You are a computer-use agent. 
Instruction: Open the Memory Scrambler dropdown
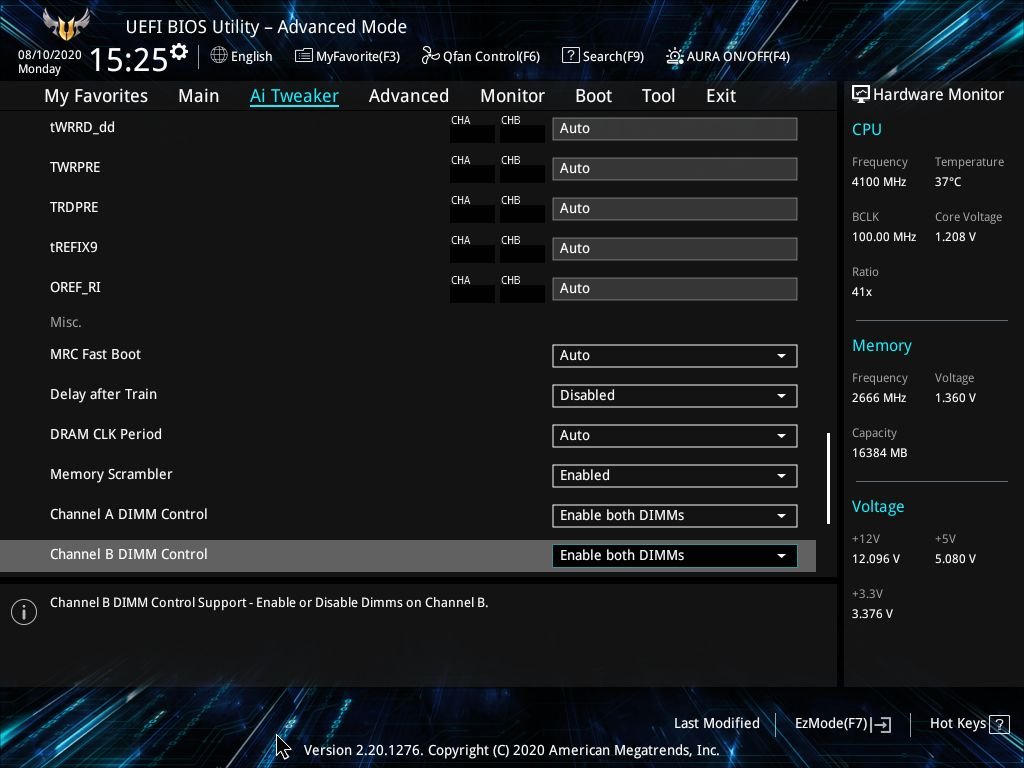675,475
